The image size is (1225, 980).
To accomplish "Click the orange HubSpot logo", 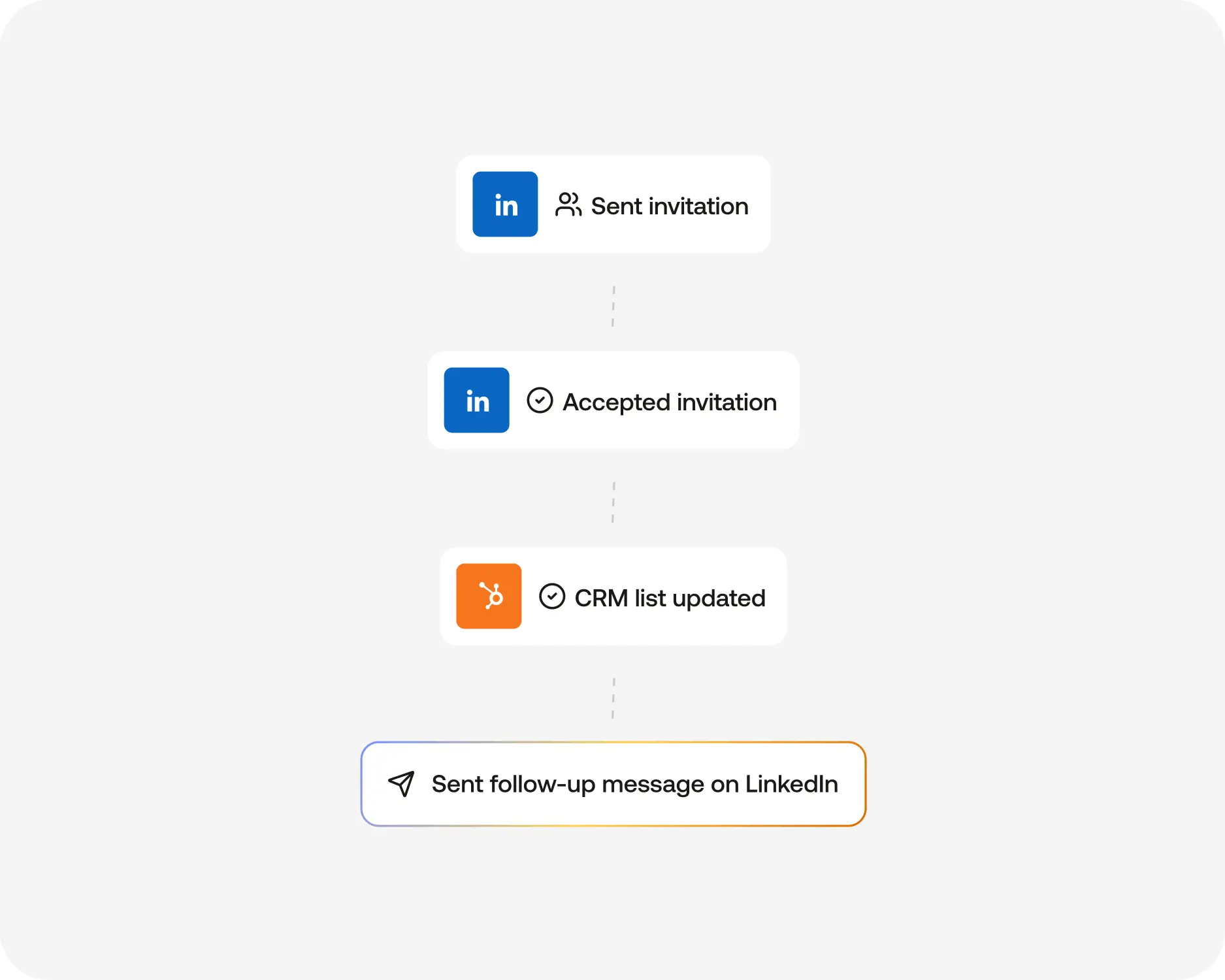I will click(x=489, y=596).
